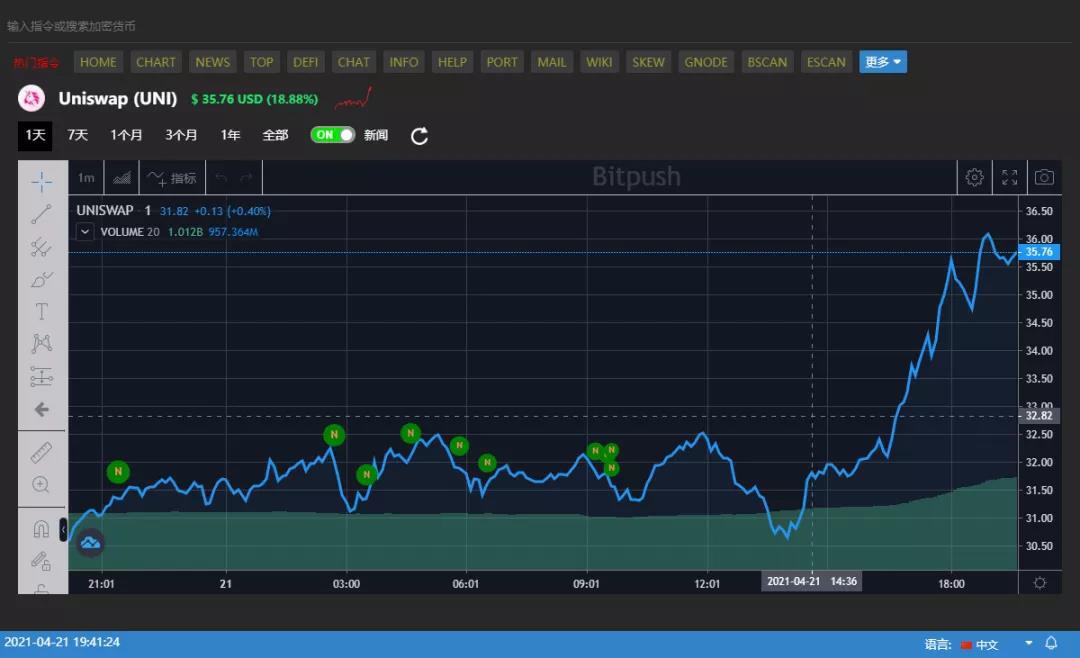Refresh the chart data
This screenshot has width=1080, height=658.
tap(419, 136)
